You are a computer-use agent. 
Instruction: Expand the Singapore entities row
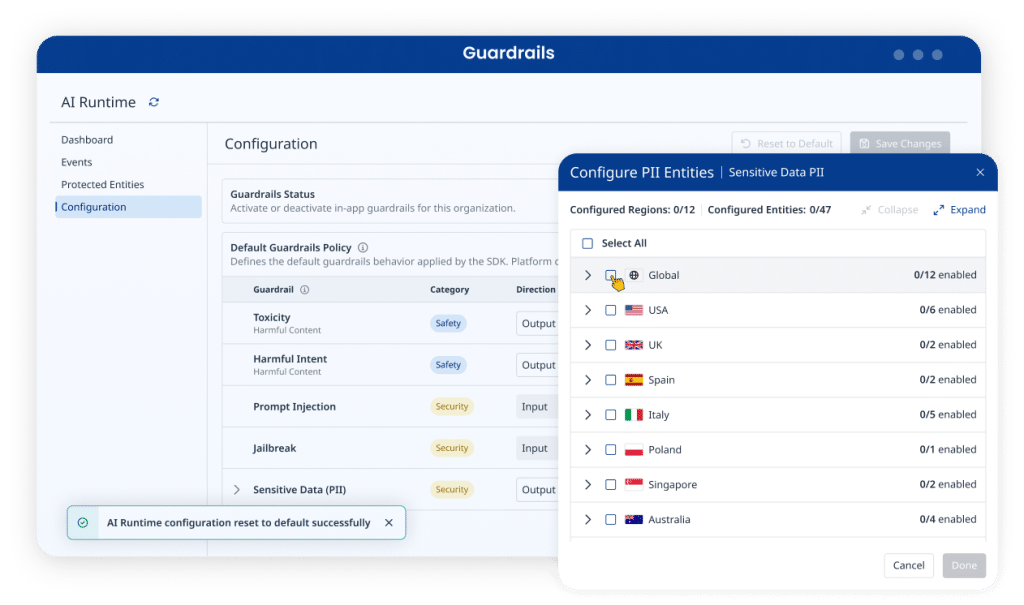[x=588, y=484]
